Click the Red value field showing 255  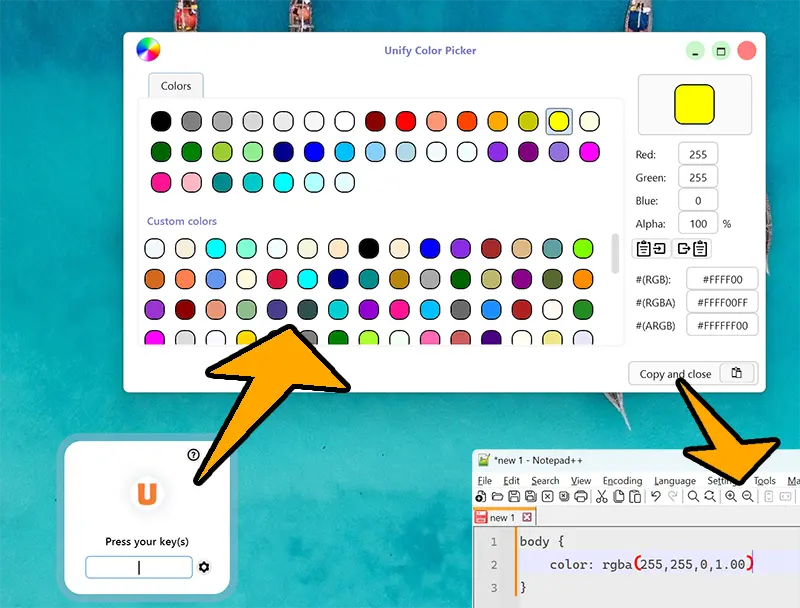pyautogui.click(x=698, y=154)
